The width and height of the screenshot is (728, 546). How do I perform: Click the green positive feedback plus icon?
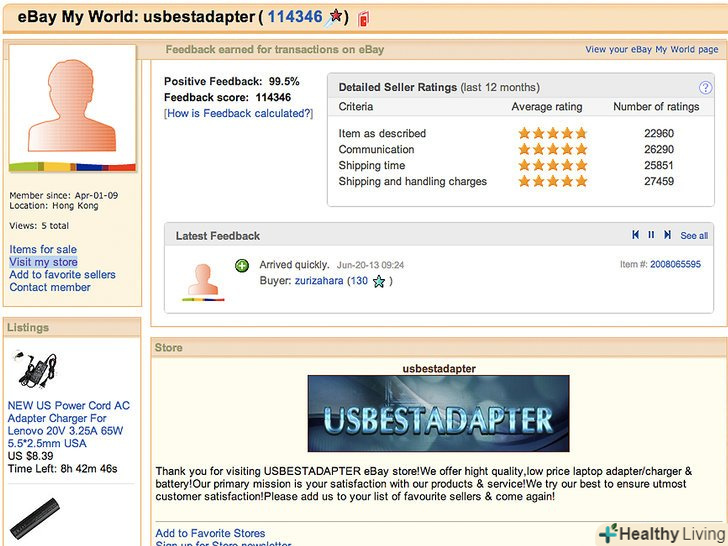tap(241, 266)
